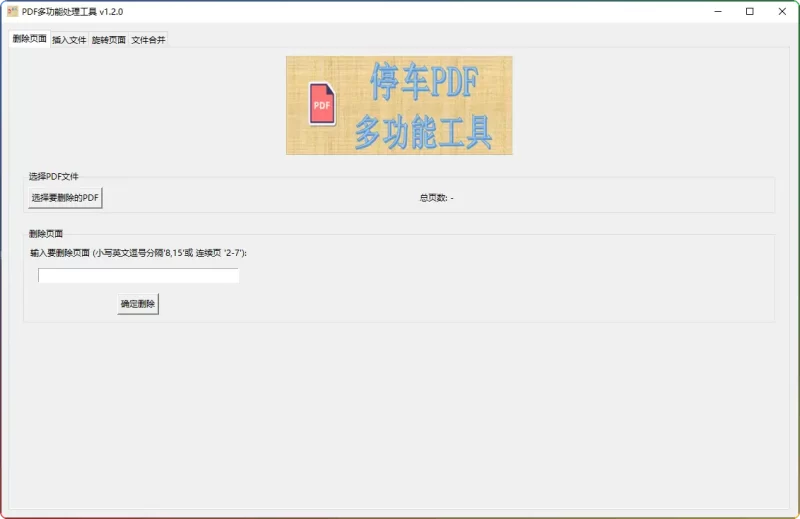Click the 总页数 label text
Screen dimensions: 800x519
pos(436,198)
